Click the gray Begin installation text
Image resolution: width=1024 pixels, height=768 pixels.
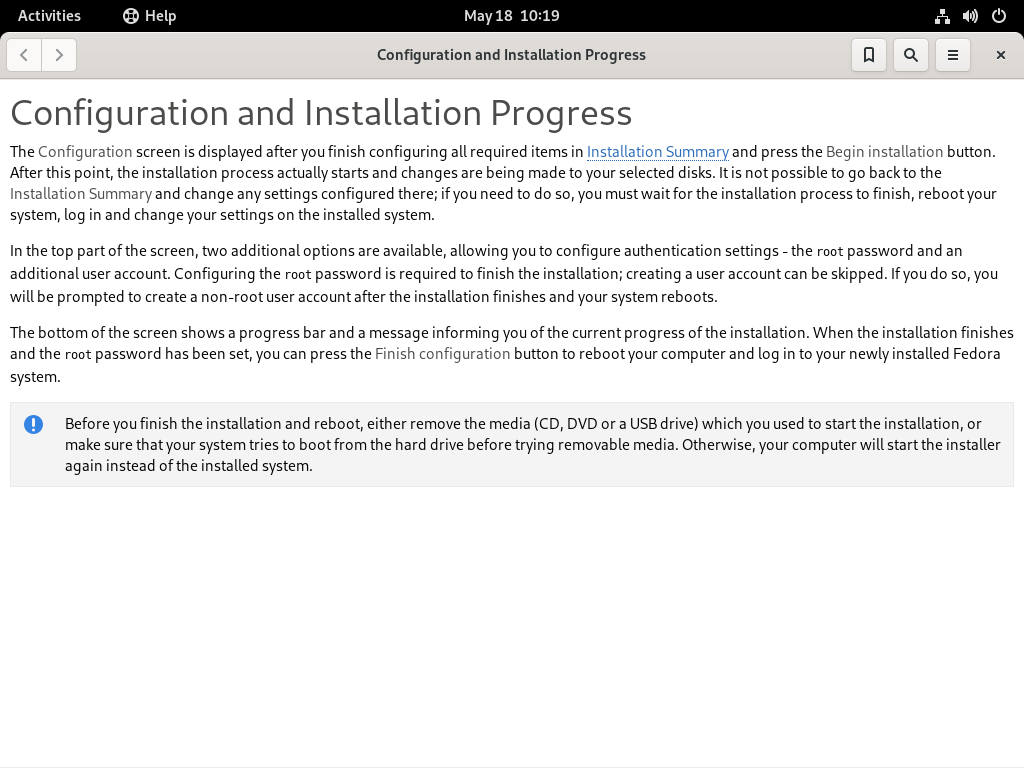tap(884, 152)
